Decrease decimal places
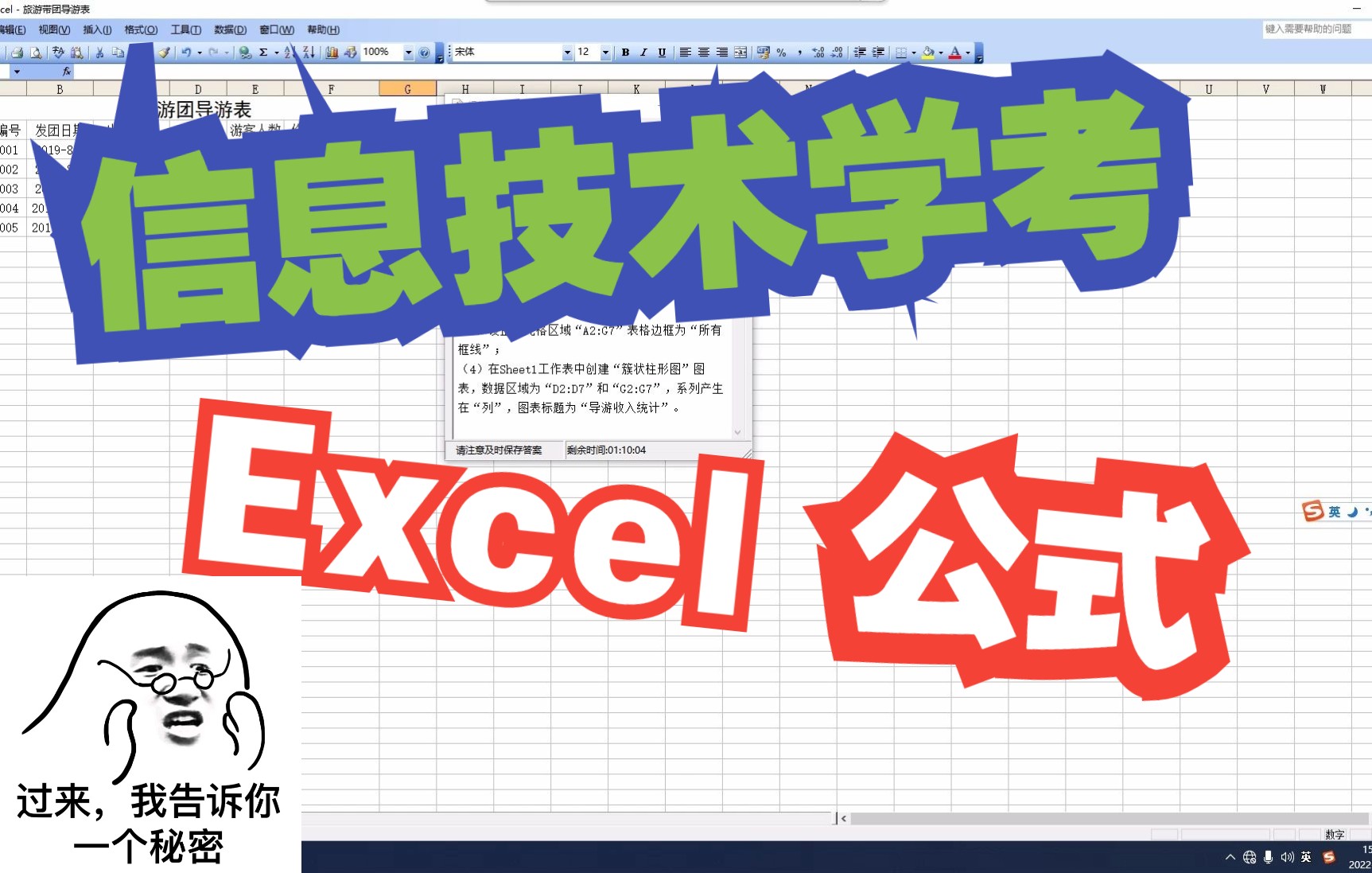Viewport: 1372px width, 873px height. click(x=837, y=53)
